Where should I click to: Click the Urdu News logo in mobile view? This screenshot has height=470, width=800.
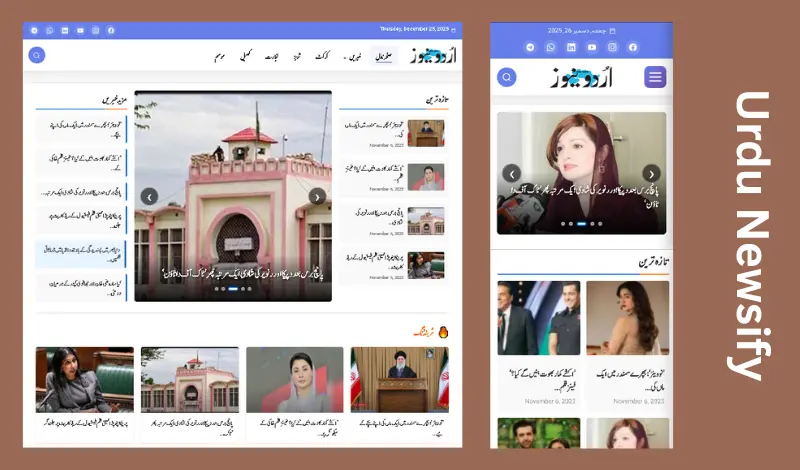tap(581, 78)
